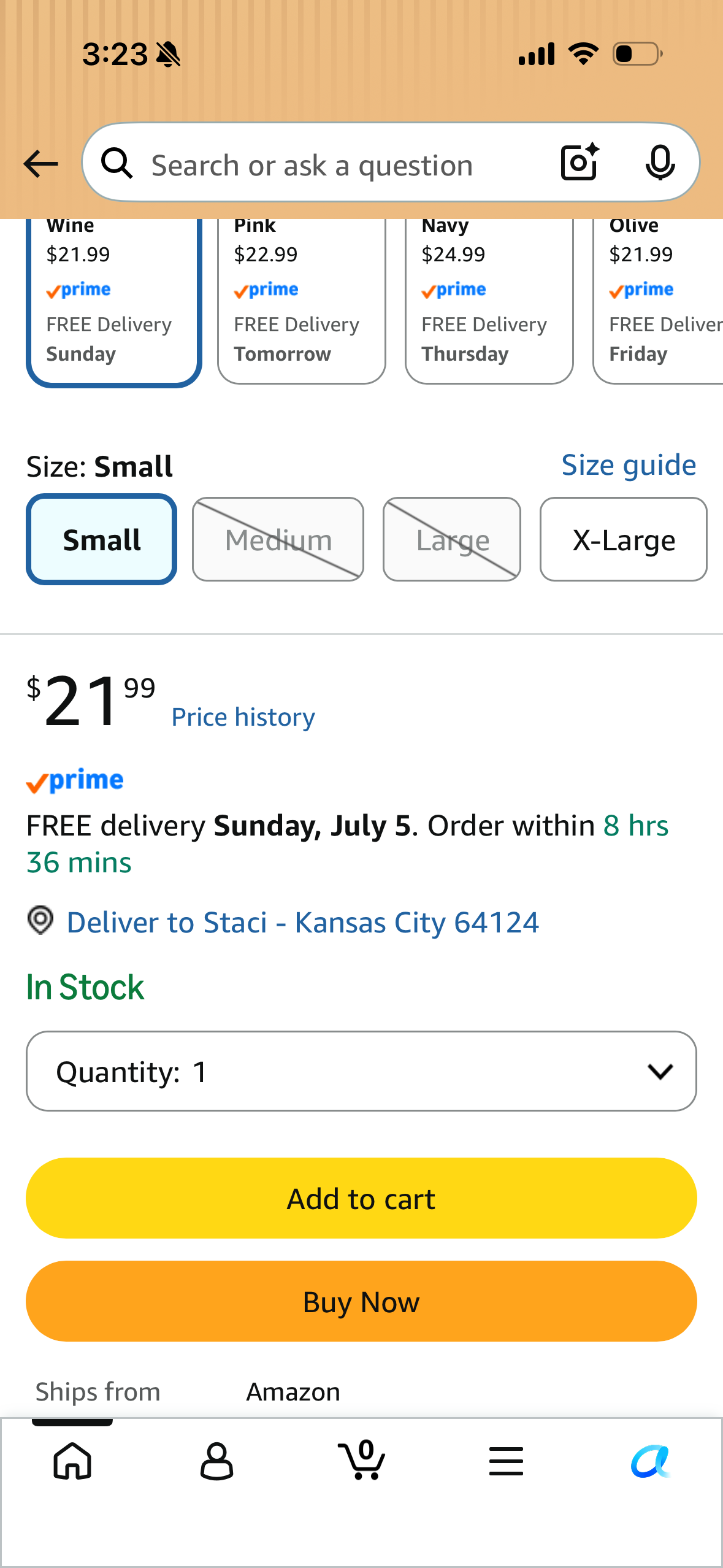Image resolution: width=723 pixels, height=1568 pixels.
Task: Open the account profile icon
Action: coord(217,1461)
